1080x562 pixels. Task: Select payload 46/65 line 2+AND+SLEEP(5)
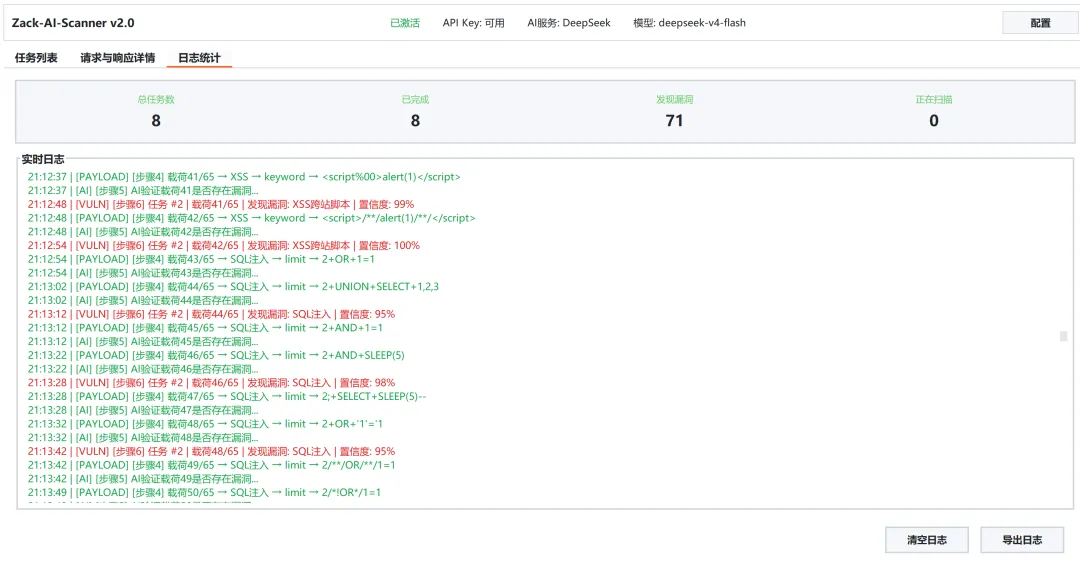[216, 355]
